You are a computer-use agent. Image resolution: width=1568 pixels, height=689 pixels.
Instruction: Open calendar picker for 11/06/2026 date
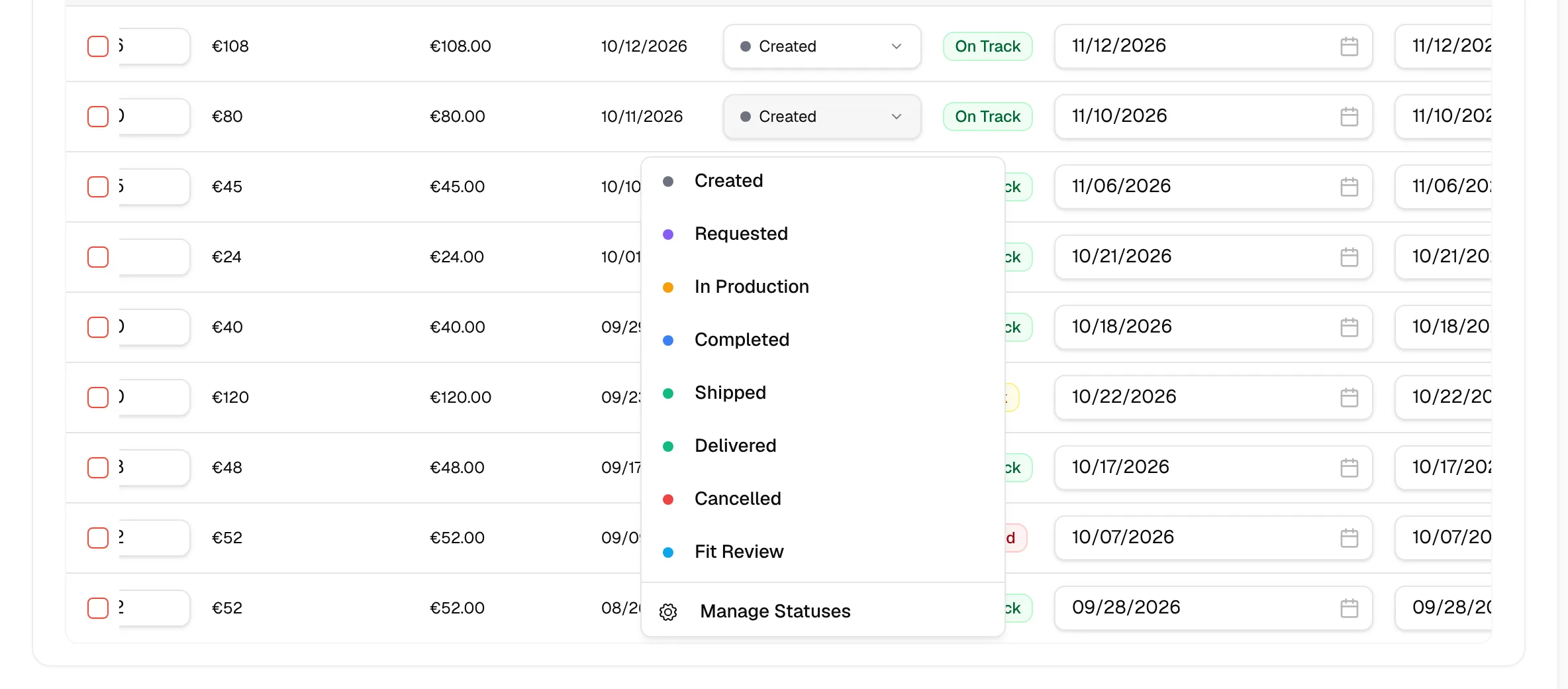tap(1349, 187)
